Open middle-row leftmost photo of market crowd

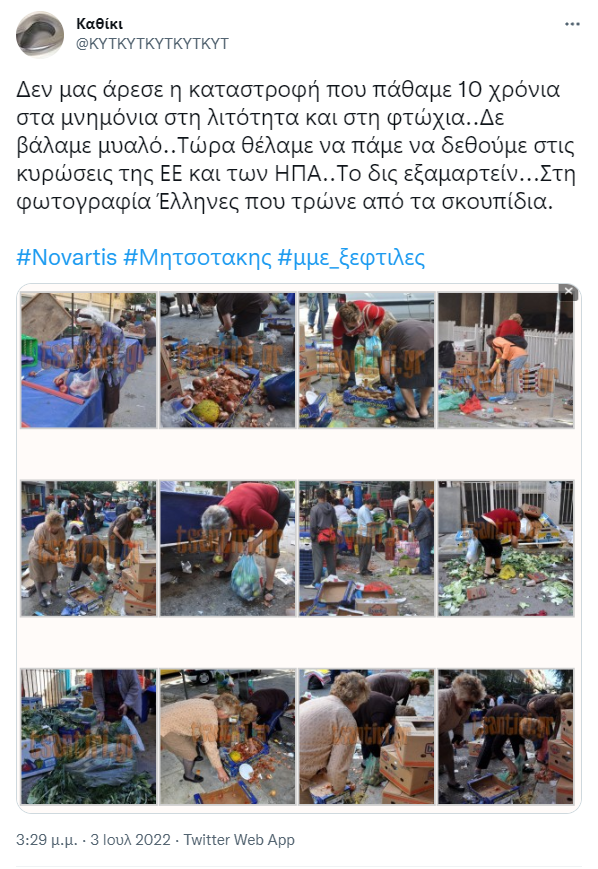click(x=89, y=548)
